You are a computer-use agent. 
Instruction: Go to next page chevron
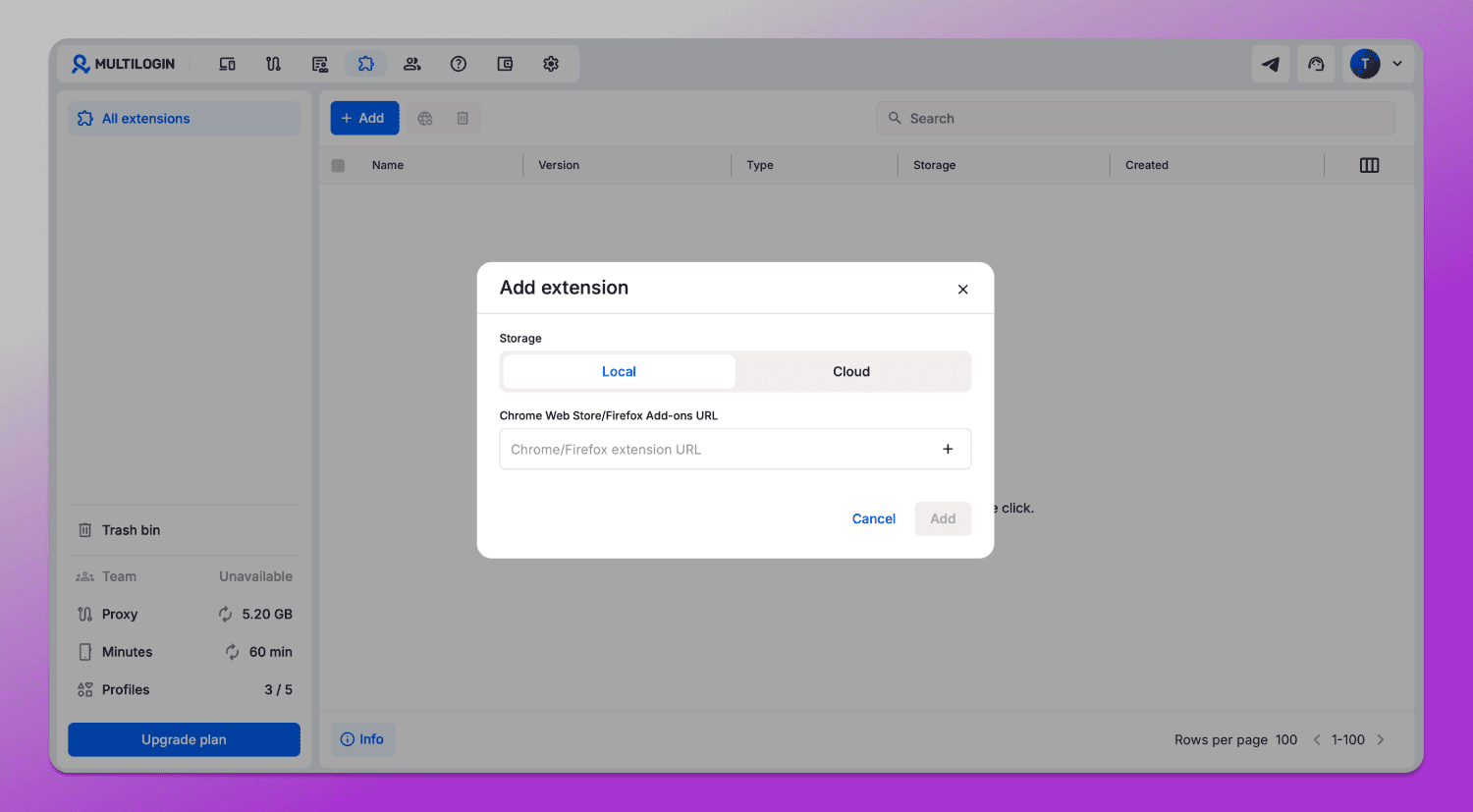click(1380, 739)
